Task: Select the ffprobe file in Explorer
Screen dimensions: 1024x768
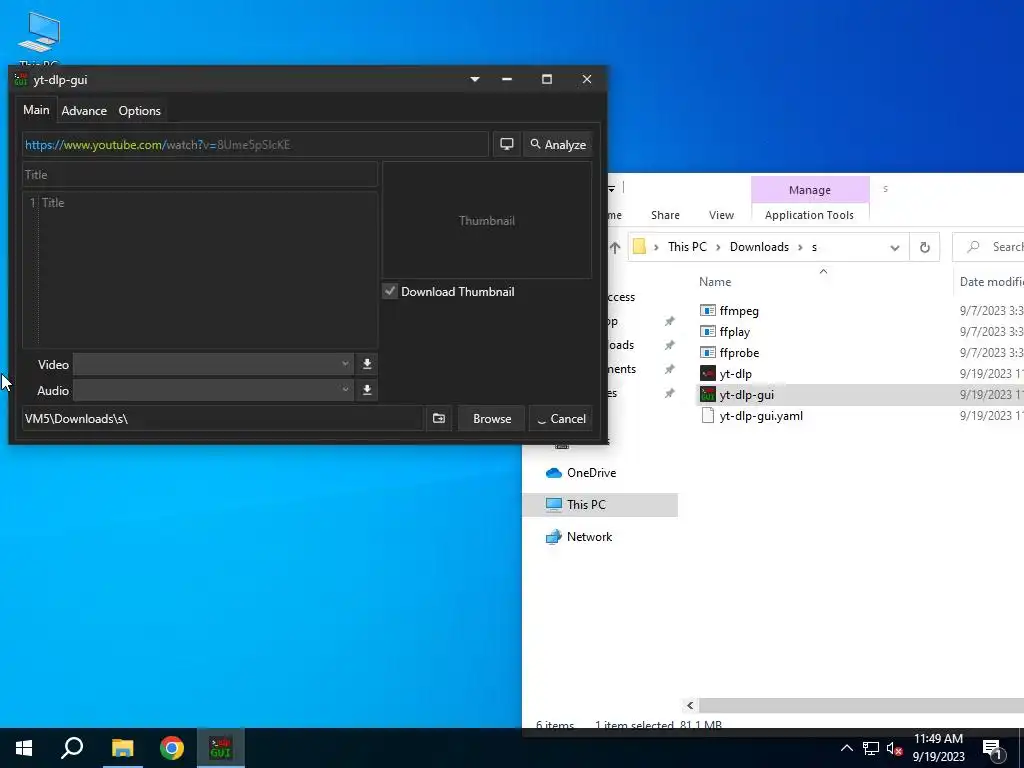Action: [739, 353]
